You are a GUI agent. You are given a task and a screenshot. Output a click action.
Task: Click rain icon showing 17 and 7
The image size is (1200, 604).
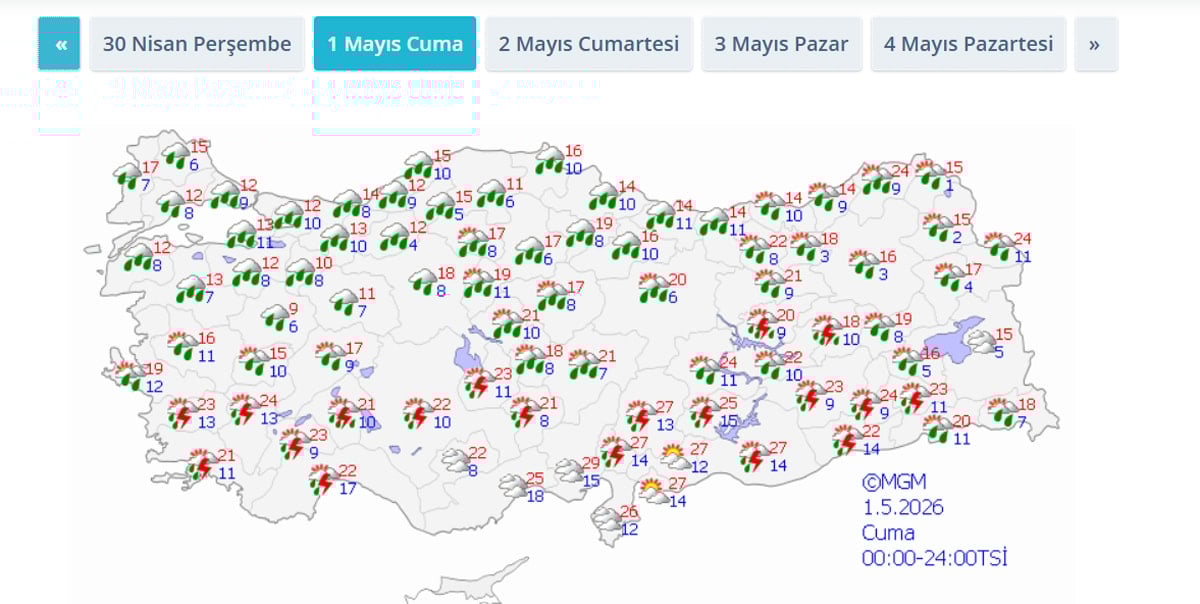pyautogui.click(x=128, y=177)
